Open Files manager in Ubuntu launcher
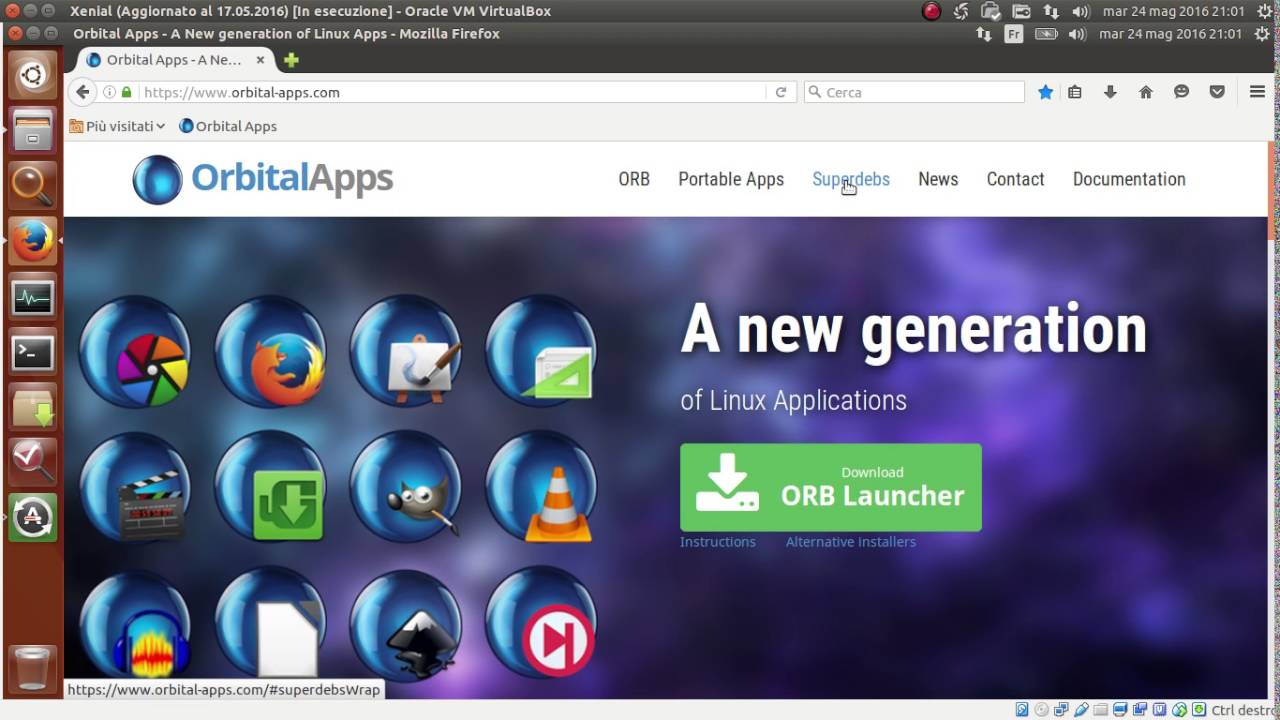The image size is (1280, 720). (32, 130)
